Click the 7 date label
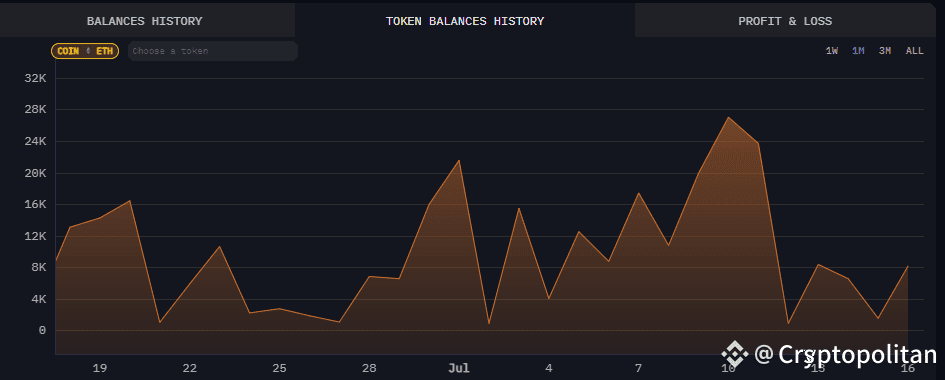This screenshot has width=945, height=380. coord(638,368)
